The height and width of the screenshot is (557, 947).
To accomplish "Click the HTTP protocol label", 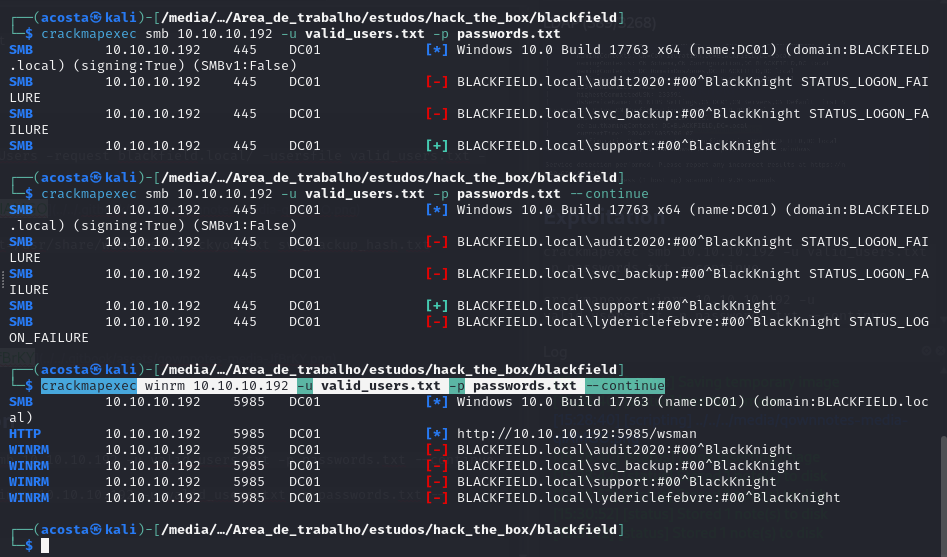I will pyautogui.click(x=25, y=434).
